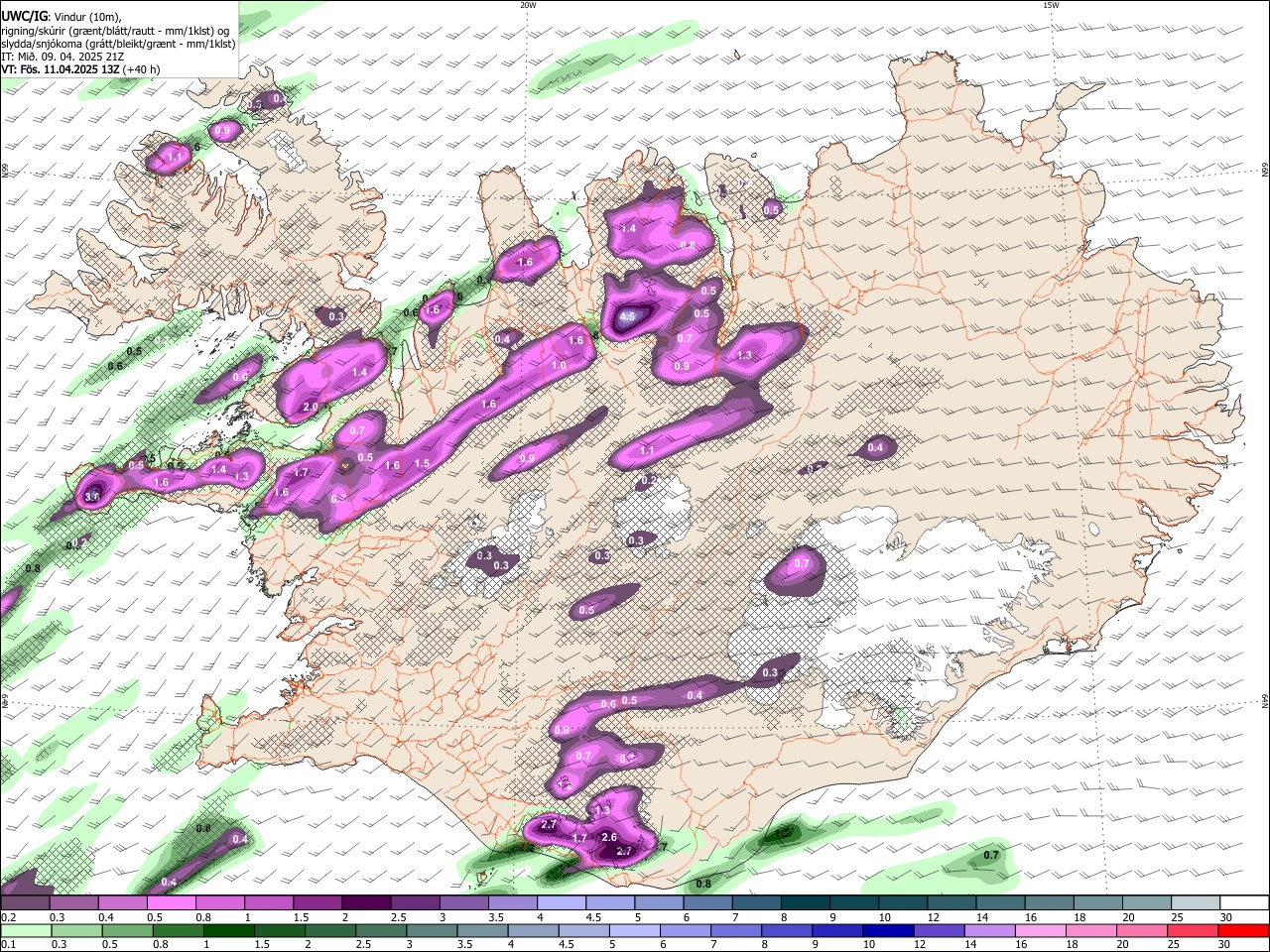Click the '0.1' label on the rain scale
Viewport: 1270px width, 952px height.
[8, 945]
